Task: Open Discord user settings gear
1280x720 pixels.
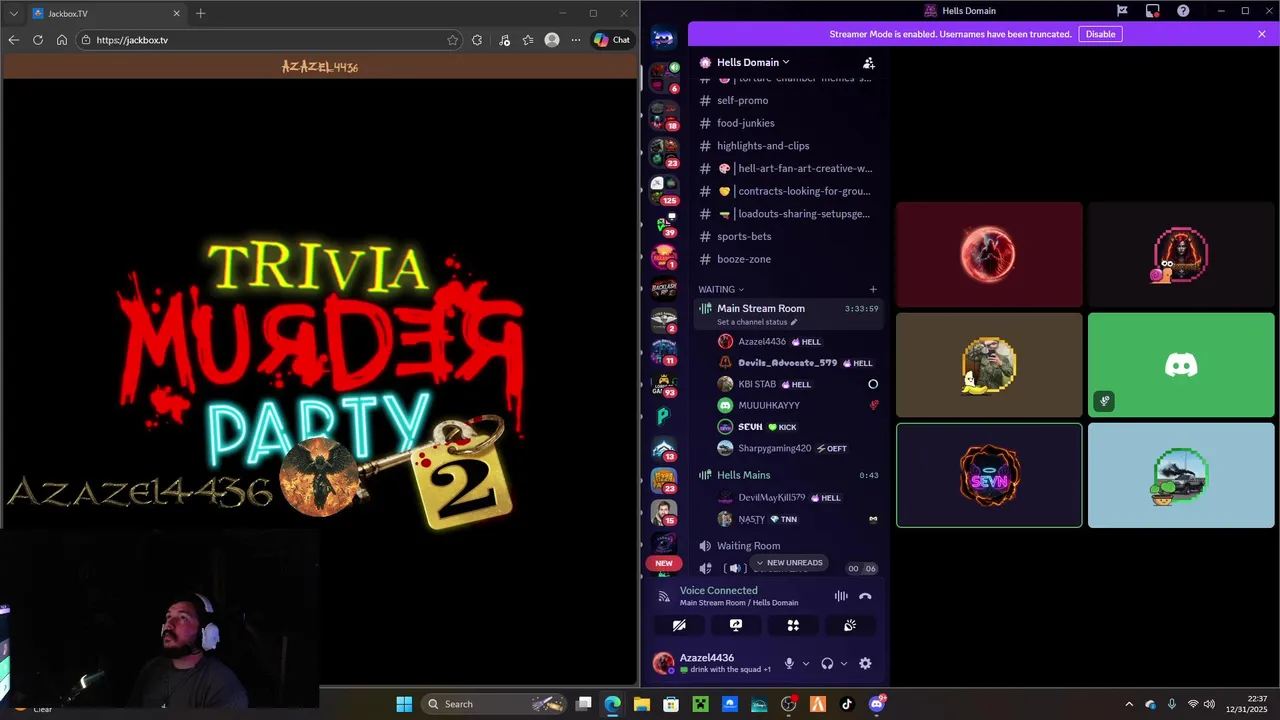Action: click(x=865, y=663)
